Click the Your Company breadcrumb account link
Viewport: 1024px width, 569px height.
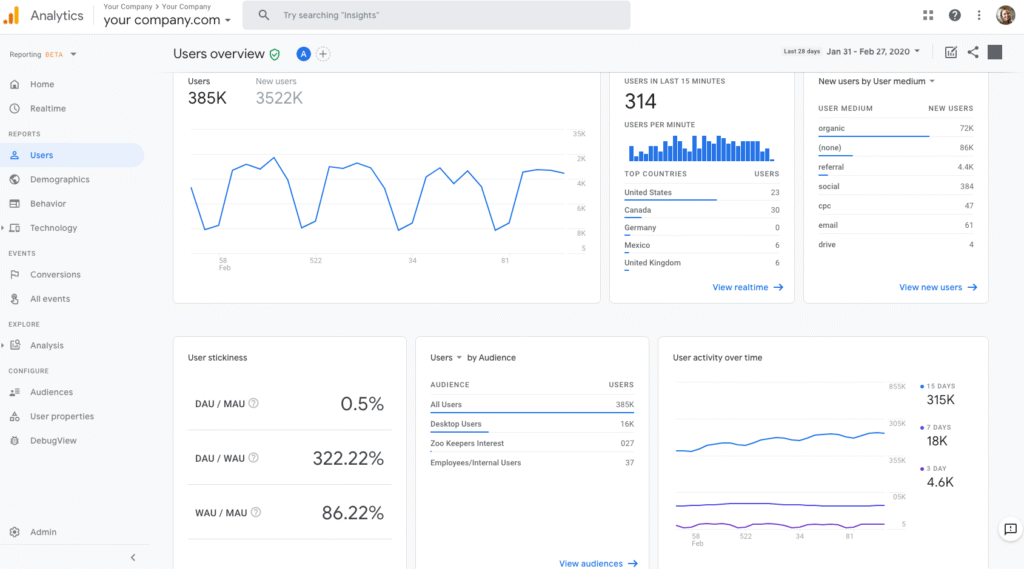pyautogui.click(x=127, y=7)
